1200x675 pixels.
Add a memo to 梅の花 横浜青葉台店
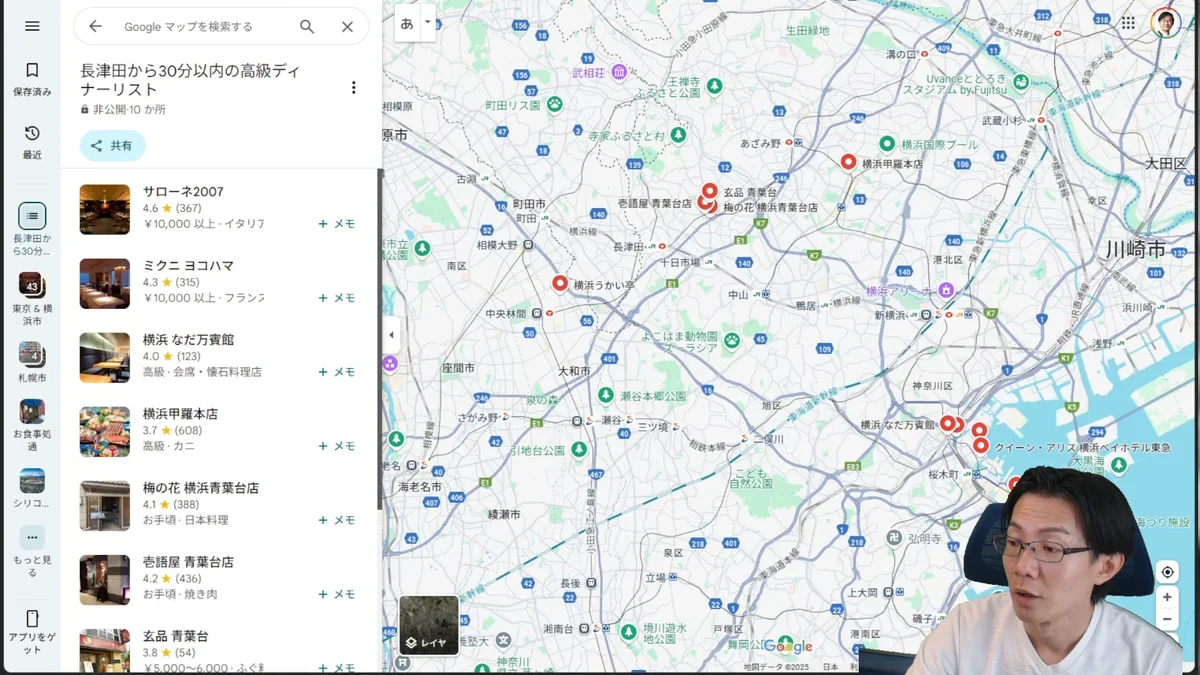pos(336,520)
